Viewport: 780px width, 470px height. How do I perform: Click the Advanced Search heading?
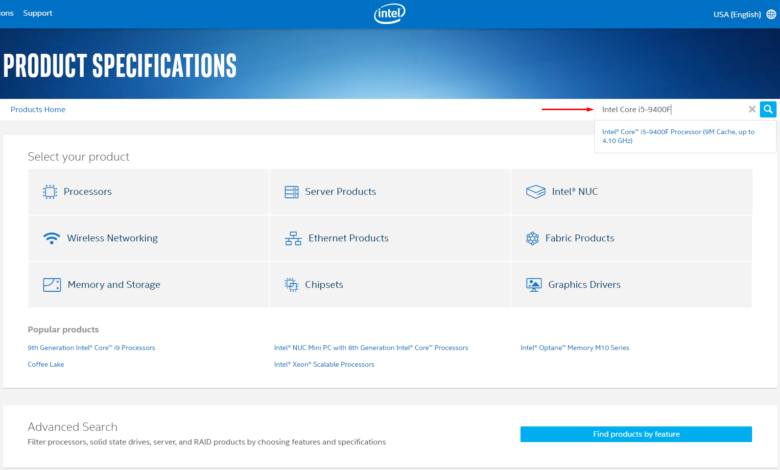(73, 427)
